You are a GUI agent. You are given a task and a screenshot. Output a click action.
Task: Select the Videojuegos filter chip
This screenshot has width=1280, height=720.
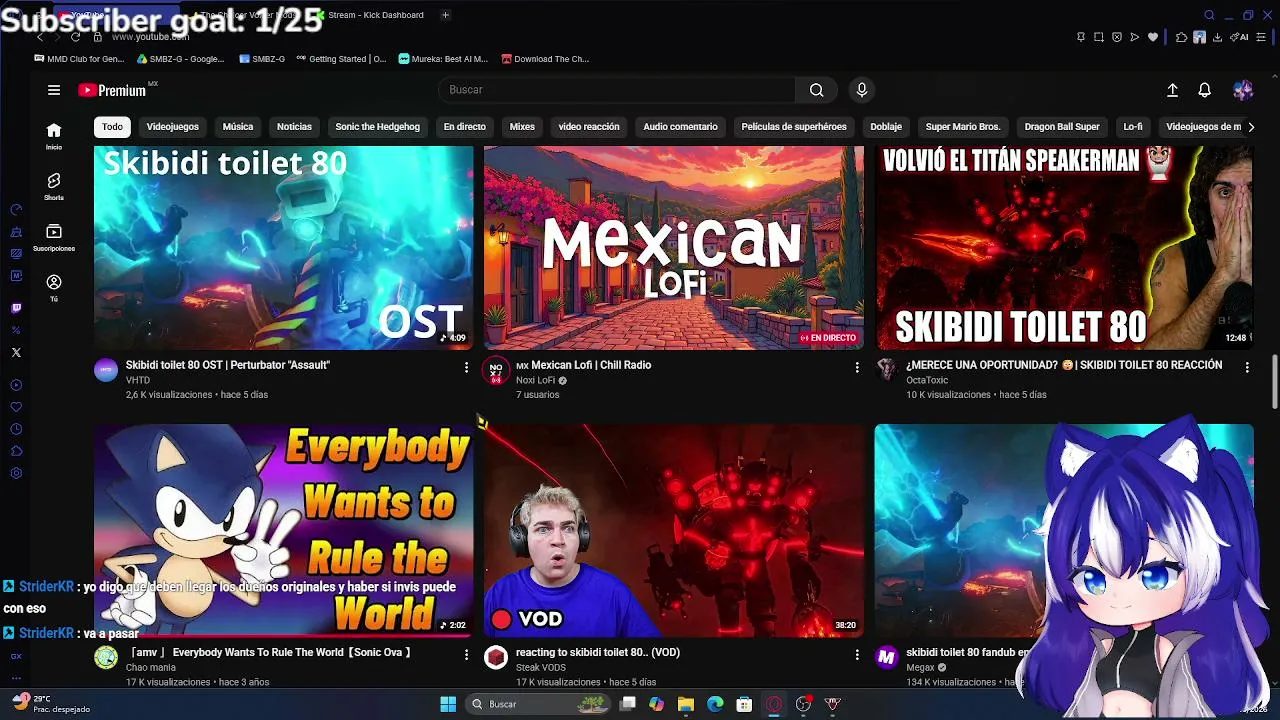click(173, 127)
